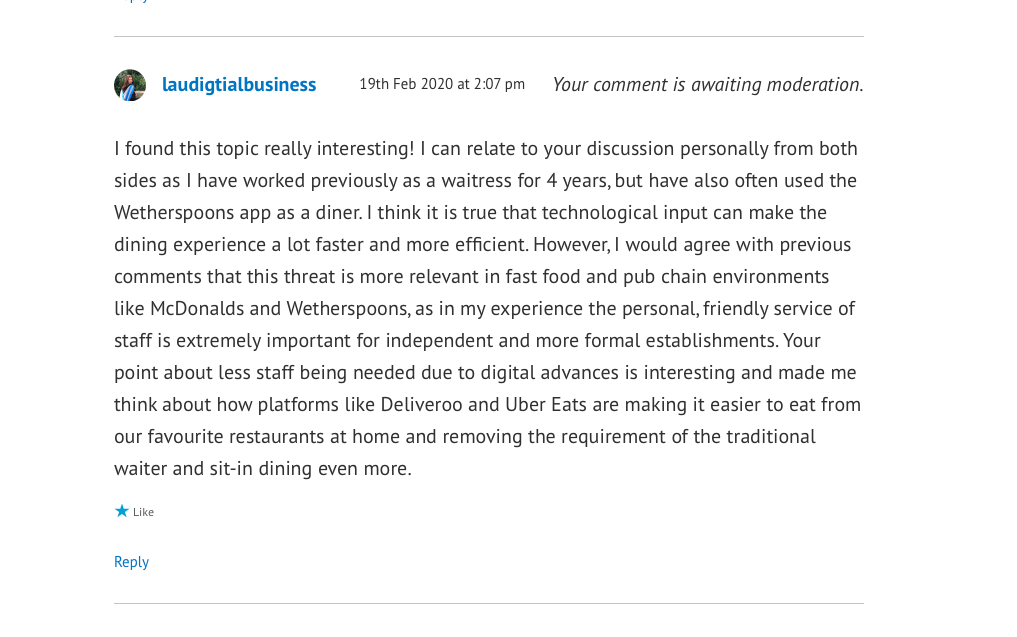Screen dimensions: 1017x637
Task: Click the partial Reply link at top
Action: click(x=131, y=1)
